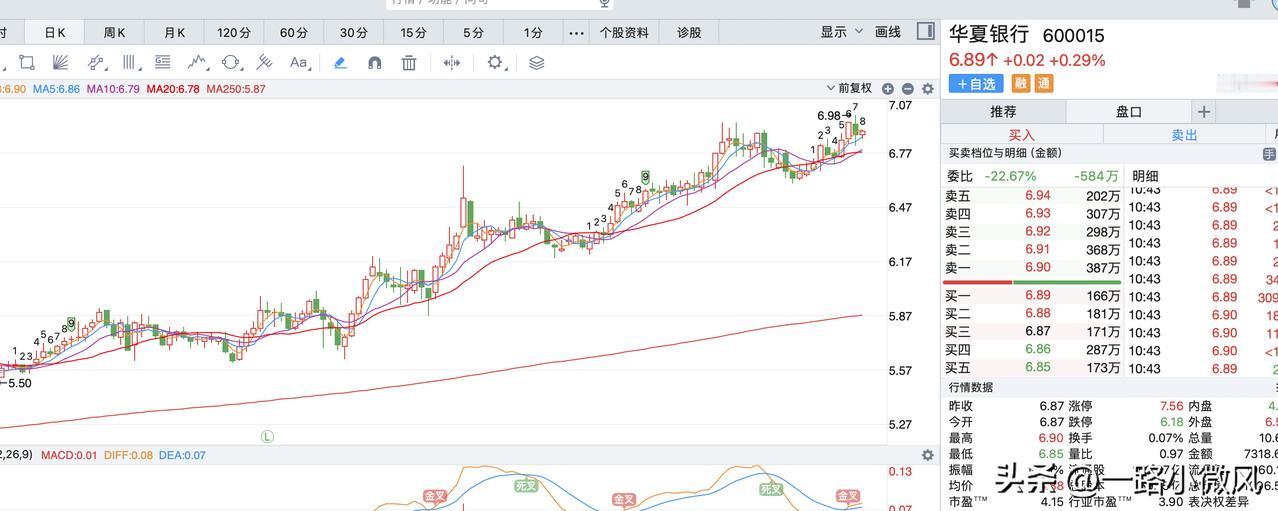Open the layers stack icon
The width and height of the screenshot is (1278, 511).
[537, 63]
